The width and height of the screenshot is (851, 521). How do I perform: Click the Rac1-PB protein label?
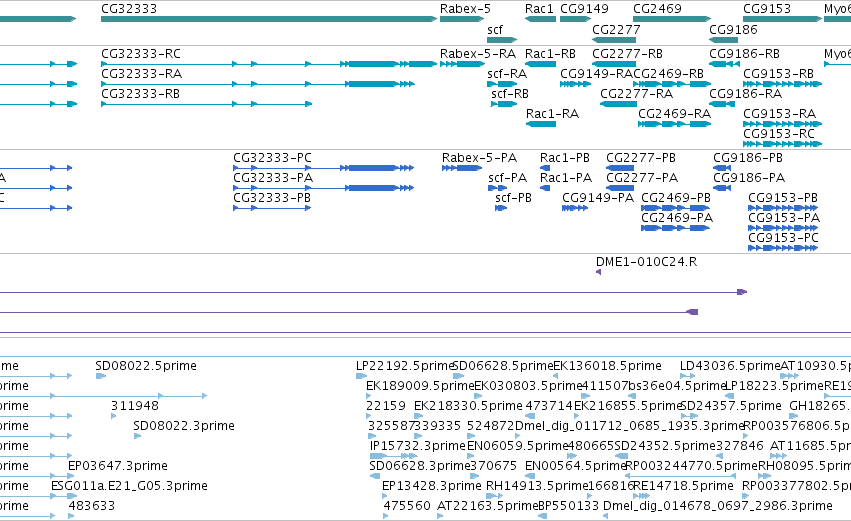(x=564, y=158)
